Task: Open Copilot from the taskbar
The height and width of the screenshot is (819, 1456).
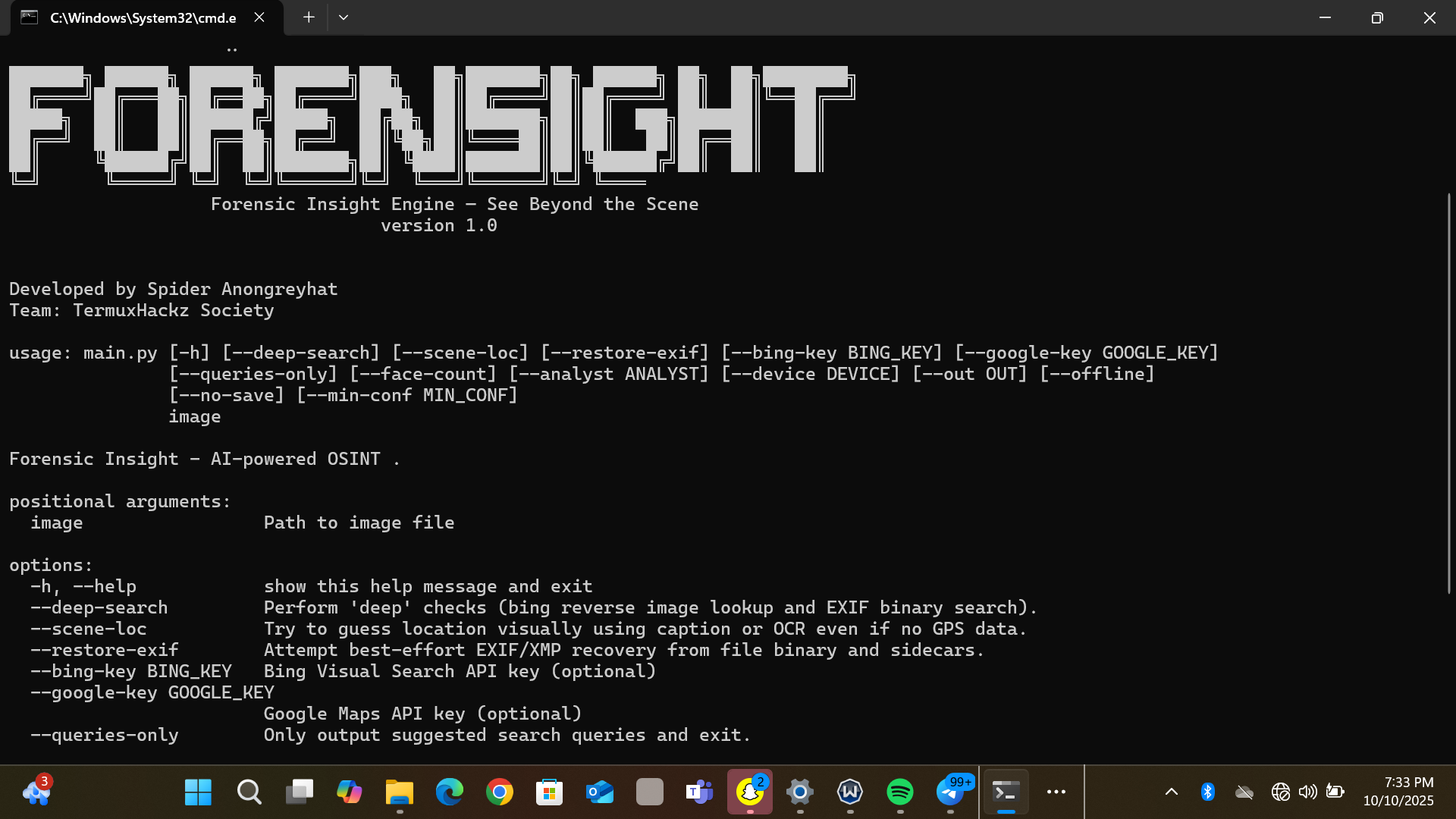Action: [349, 792]
